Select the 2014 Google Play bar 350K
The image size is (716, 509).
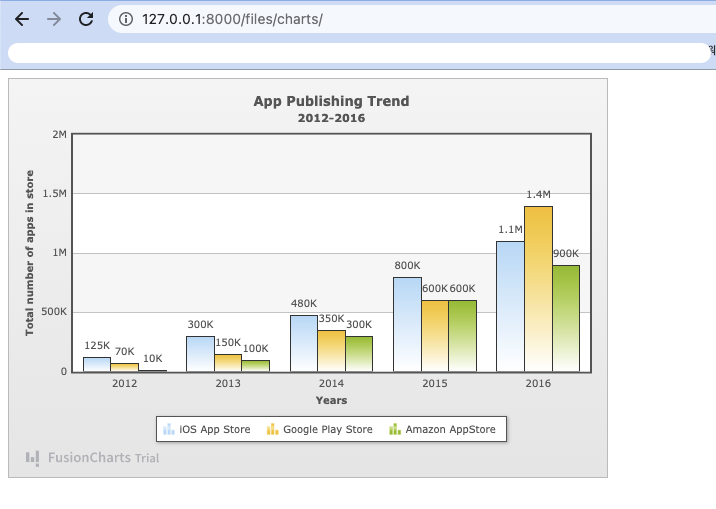(332, 352)
